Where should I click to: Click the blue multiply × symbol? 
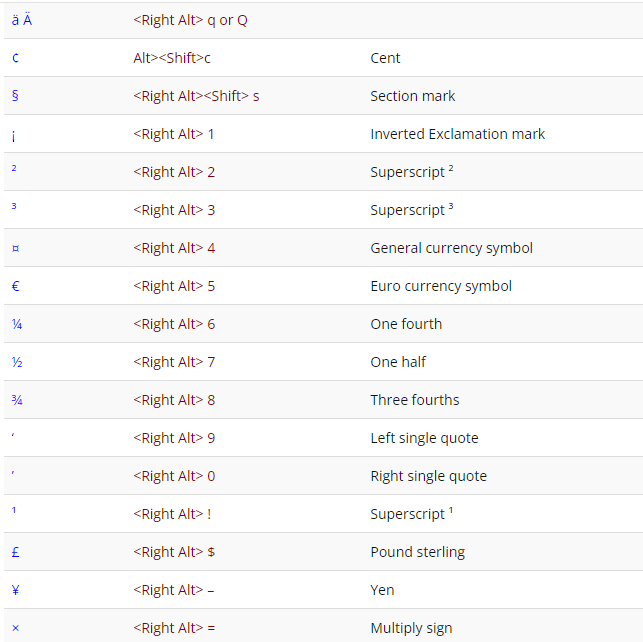click(15, 628)
